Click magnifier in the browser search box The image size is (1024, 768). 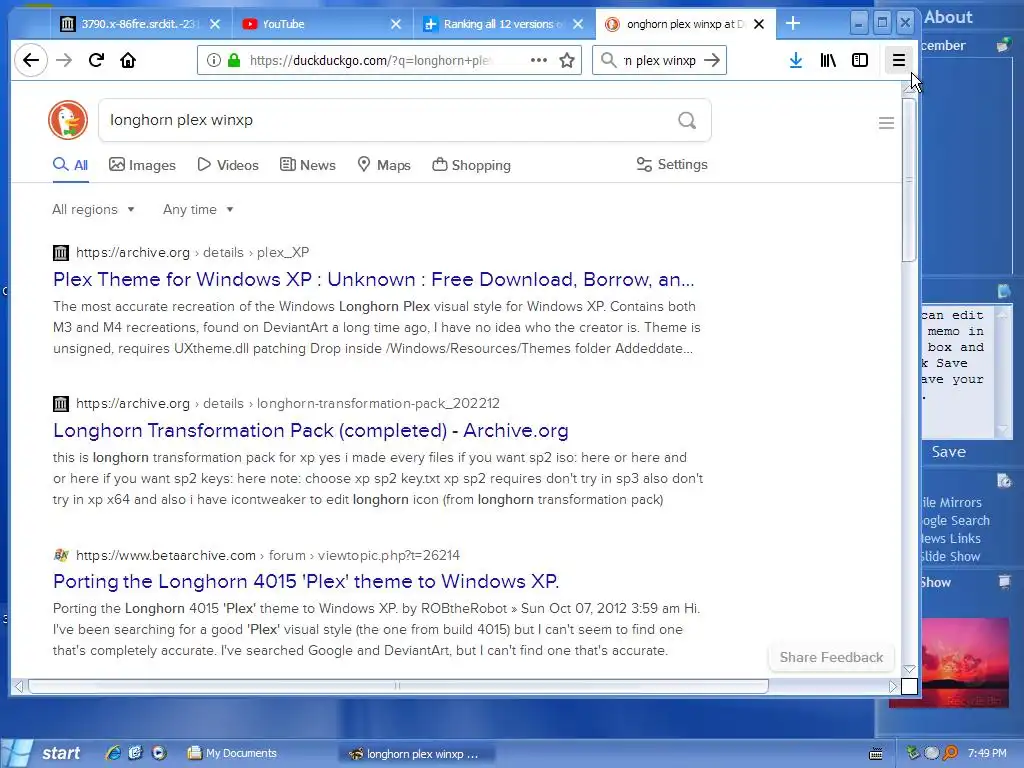point(608,60)
